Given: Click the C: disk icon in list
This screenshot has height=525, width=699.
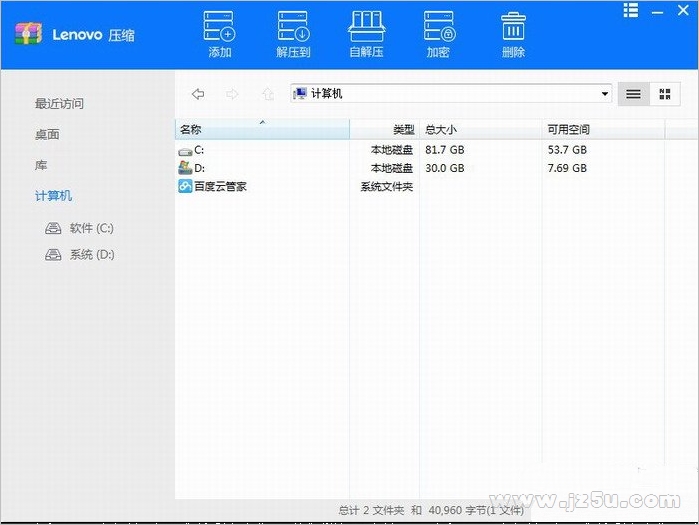Looking at the screenshot, I should [x=185, y=151].
